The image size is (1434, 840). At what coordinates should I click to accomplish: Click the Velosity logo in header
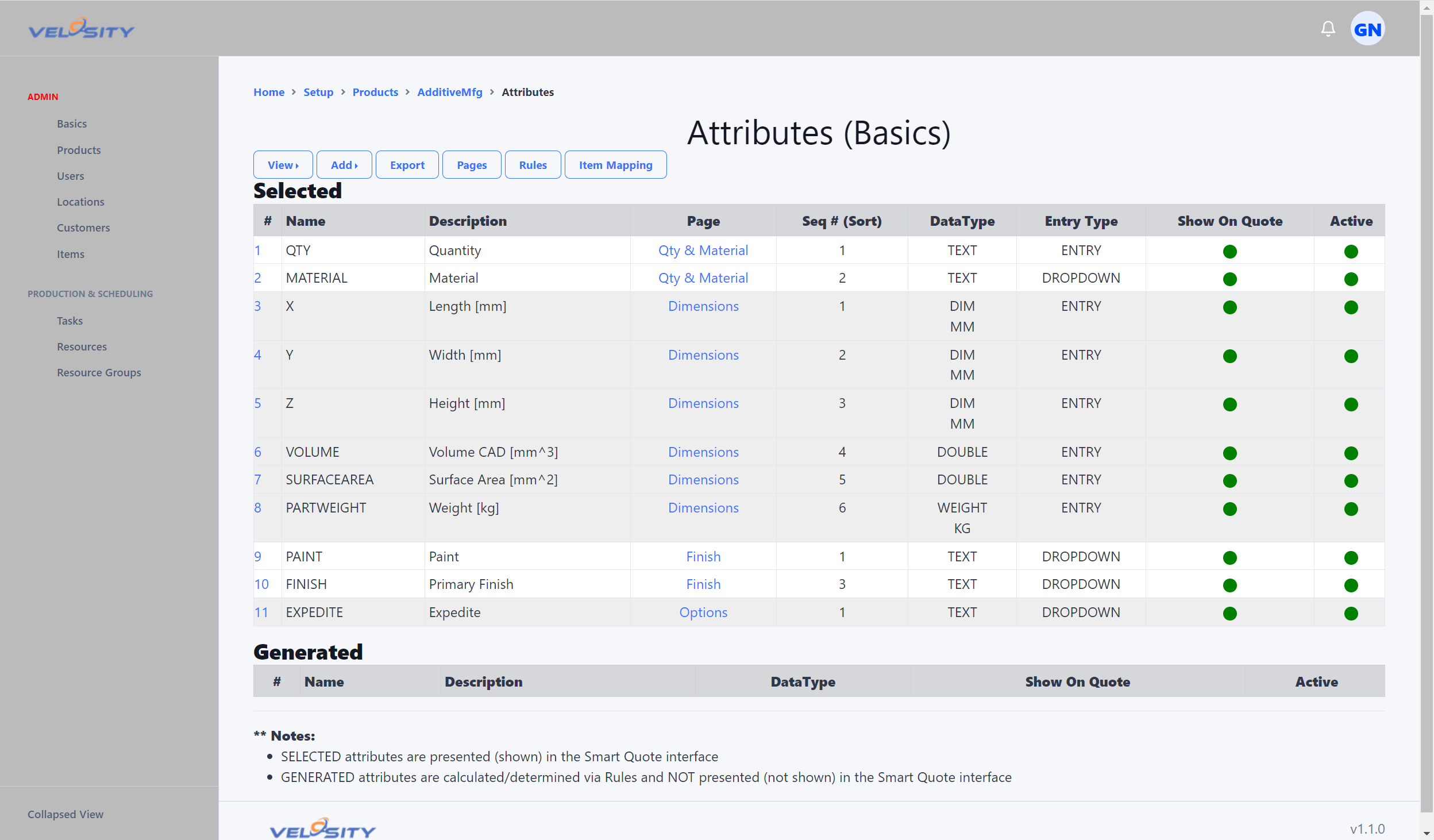click(82, 28)
